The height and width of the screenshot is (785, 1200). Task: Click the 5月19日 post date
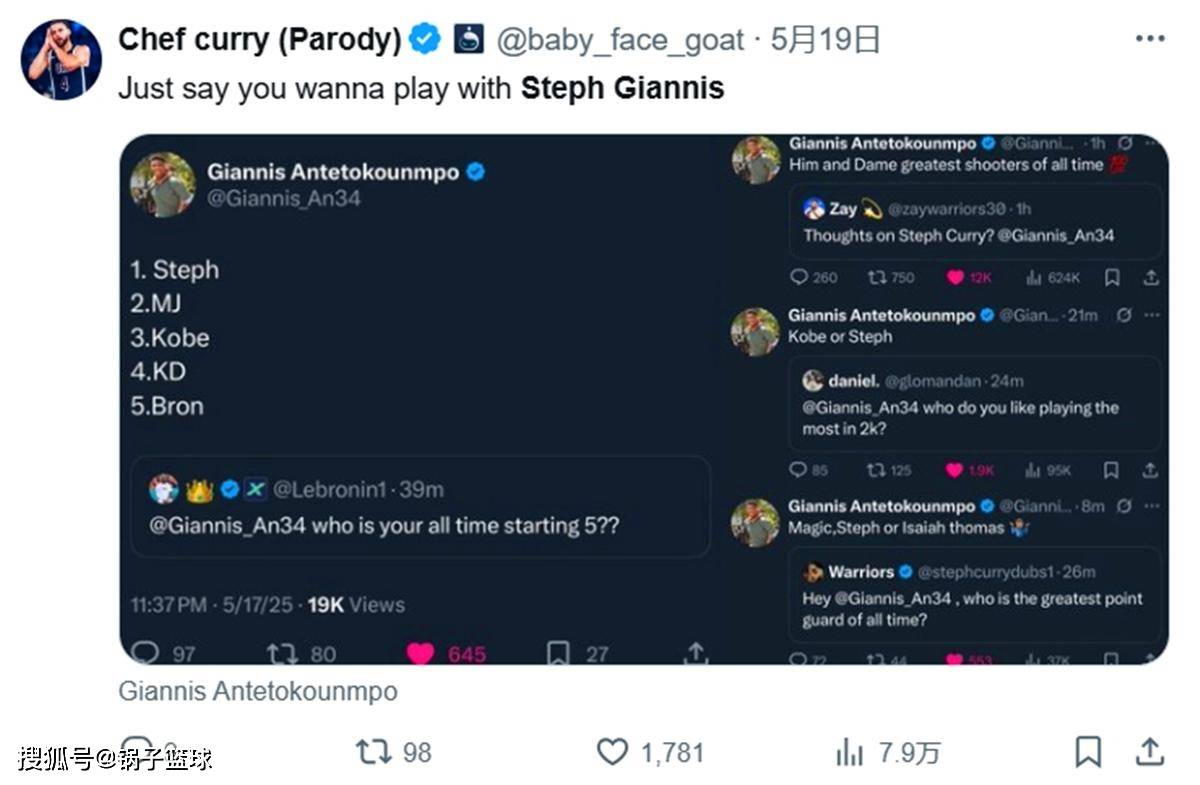[x=827, y=40]
